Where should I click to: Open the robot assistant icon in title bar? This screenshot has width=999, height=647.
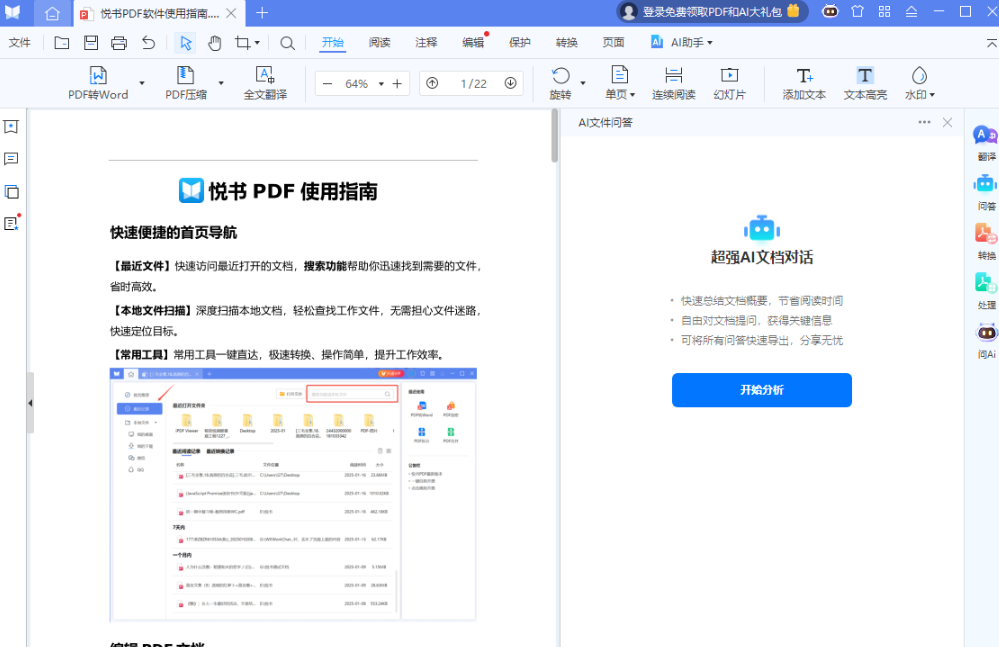(830, 11)
